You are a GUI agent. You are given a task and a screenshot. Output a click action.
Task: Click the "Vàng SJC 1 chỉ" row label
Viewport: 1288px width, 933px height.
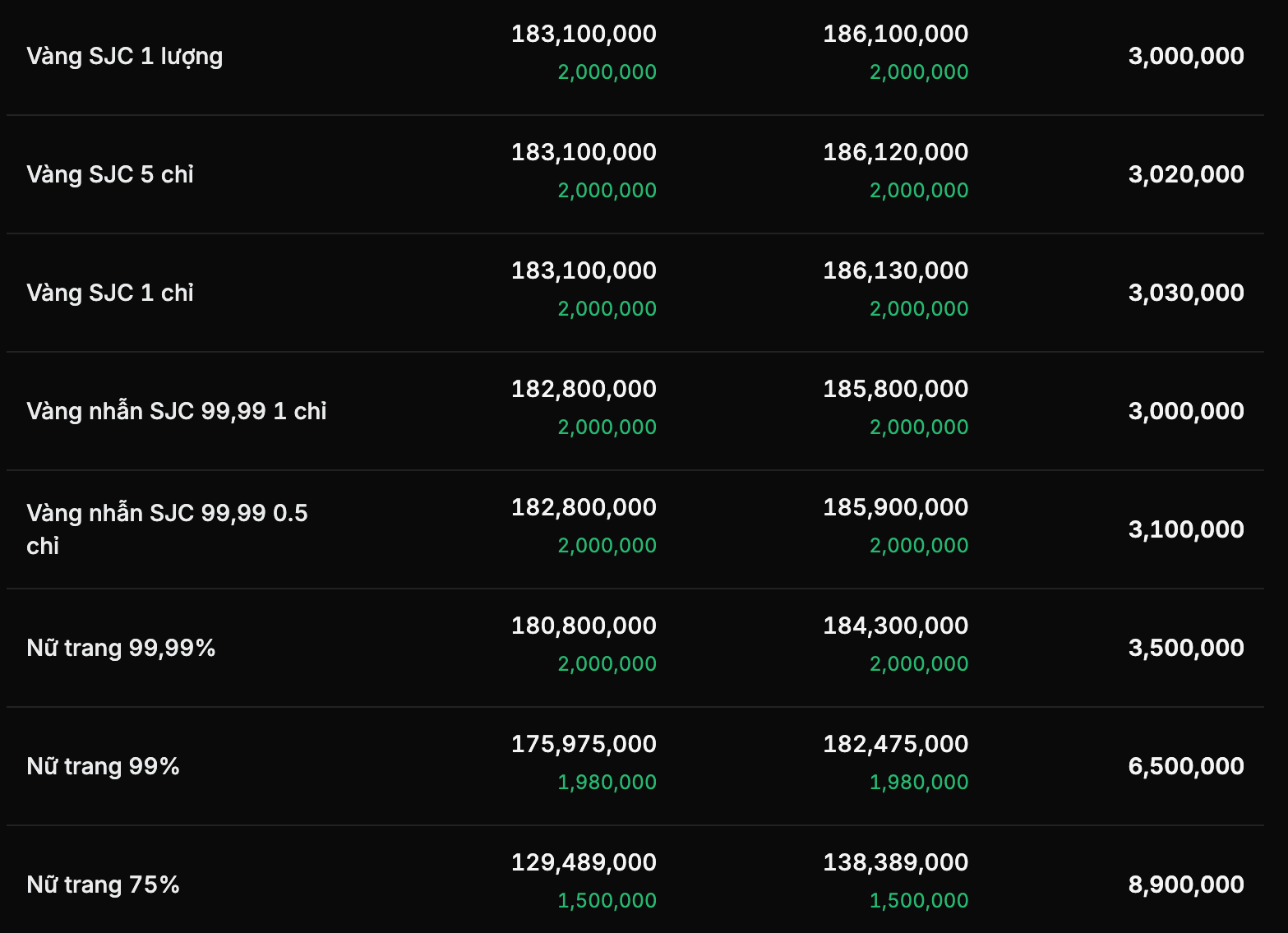point(110,293)
